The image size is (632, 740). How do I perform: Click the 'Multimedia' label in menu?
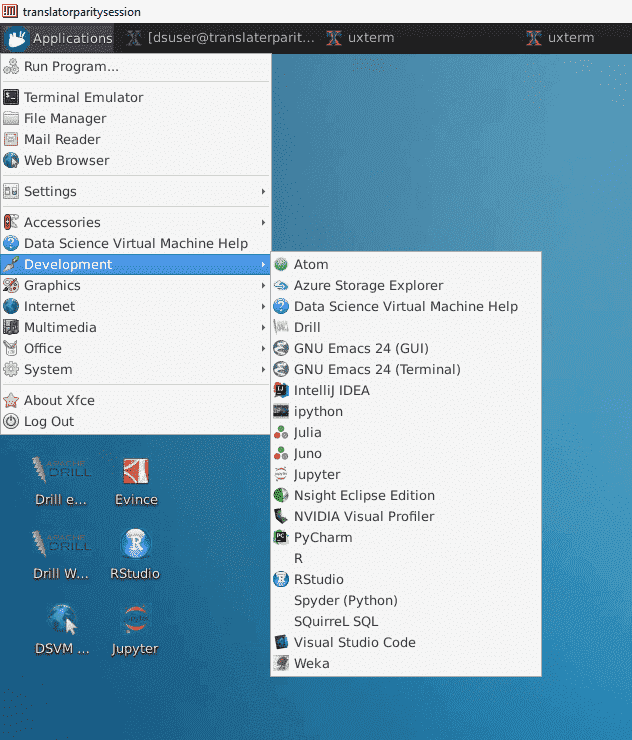pyautogui.click(x=60, y=327)
